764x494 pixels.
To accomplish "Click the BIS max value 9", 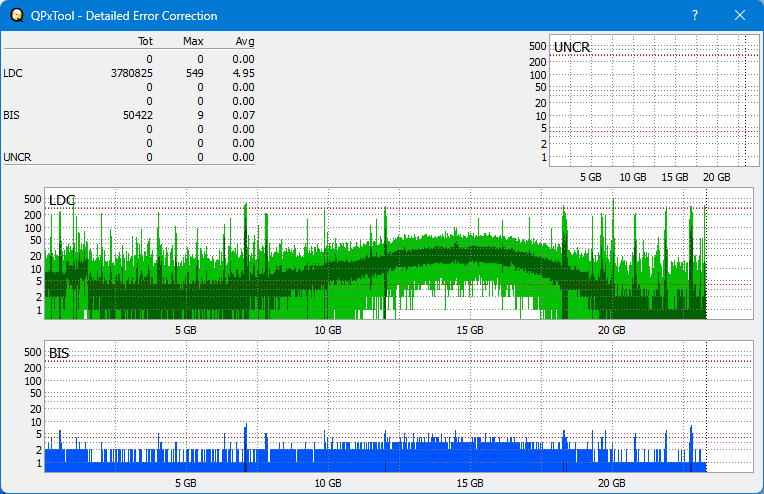I will click(x=200, y=115).
